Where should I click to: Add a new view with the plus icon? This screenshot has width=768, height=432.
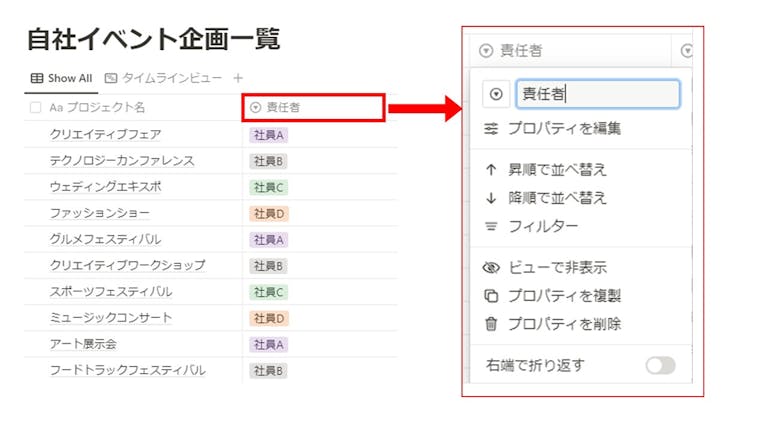[238, 78]
